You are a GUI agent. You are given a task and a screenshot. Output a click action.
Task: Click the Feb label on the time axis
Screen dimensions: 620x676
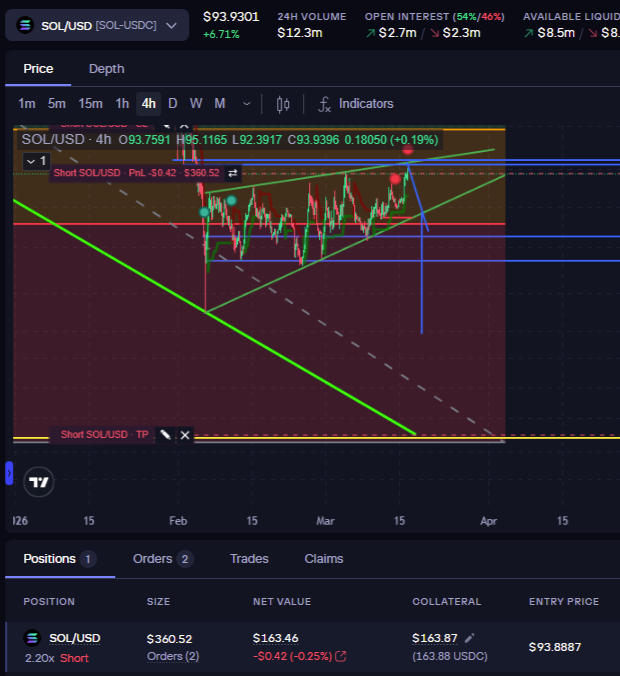click(178, 521)
